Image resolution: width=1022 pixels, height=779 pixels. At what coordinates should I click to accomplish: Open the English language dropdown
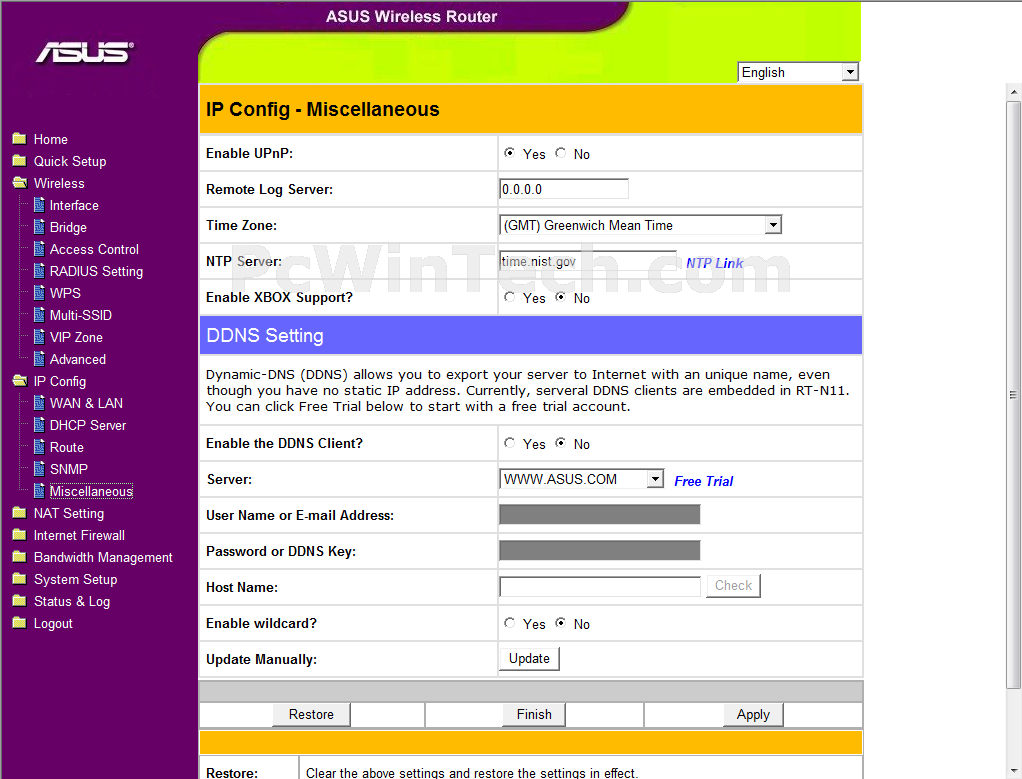click(798, 72)
